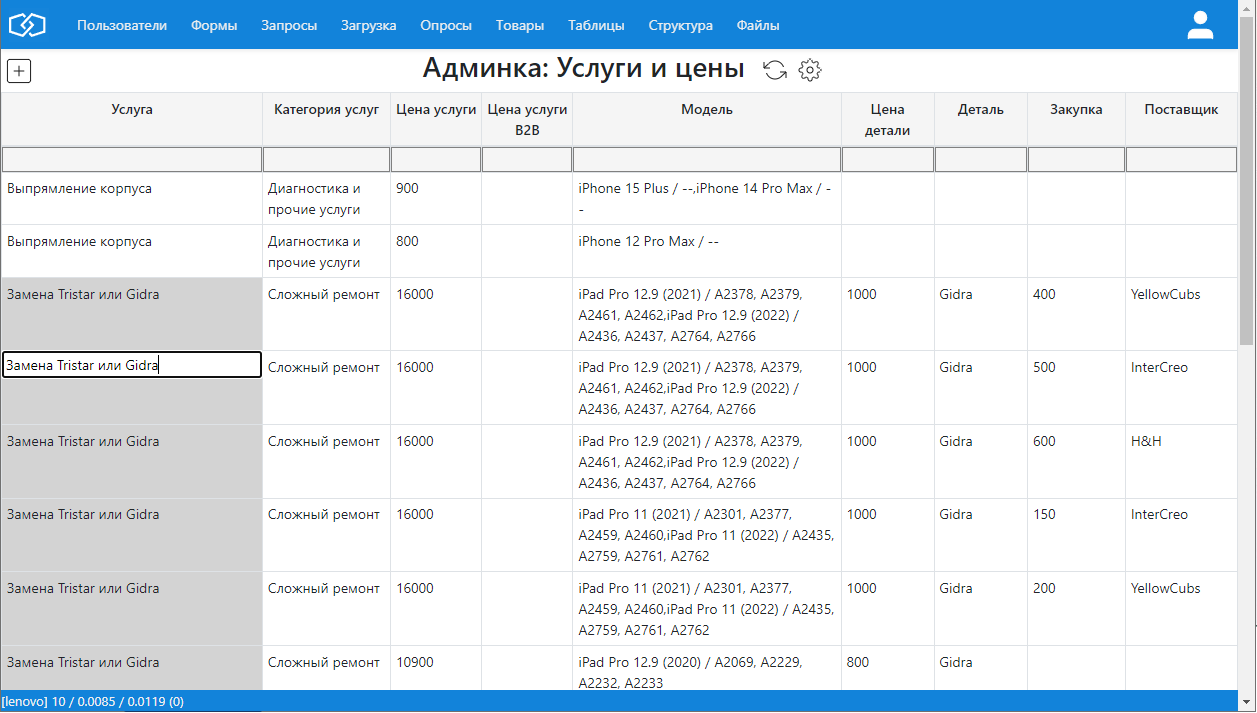Open the Структура menu
1257x713 pixels.
point(680,26)
